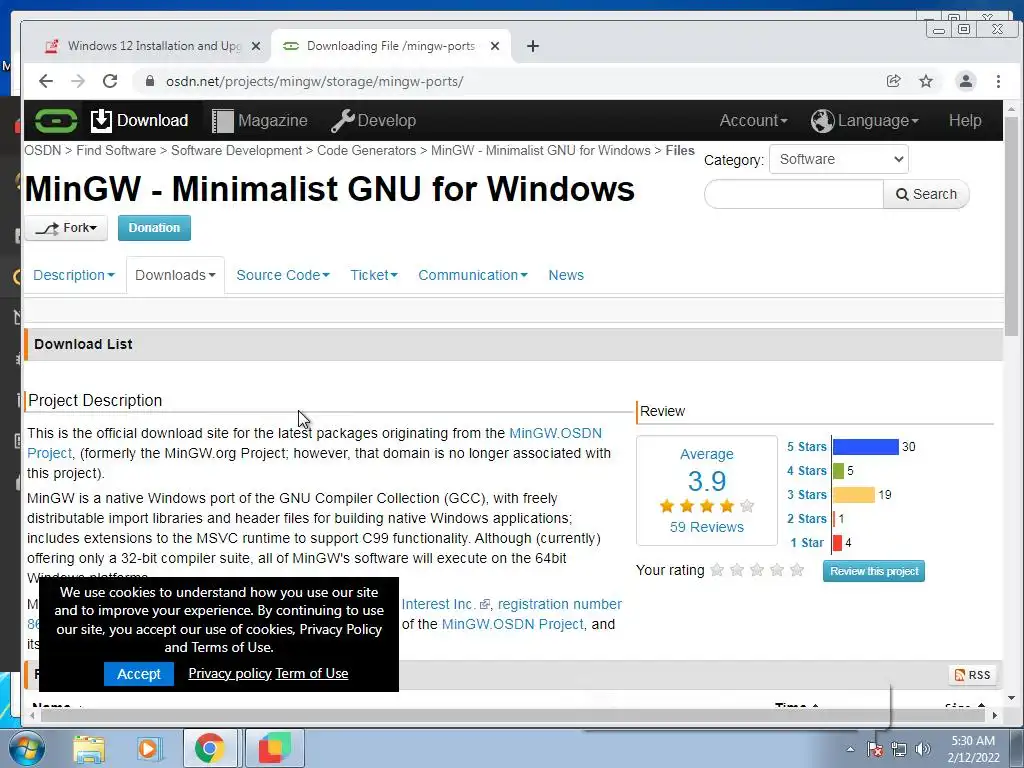
Task: Open the Privacy policy link
Action: [230, 673]
